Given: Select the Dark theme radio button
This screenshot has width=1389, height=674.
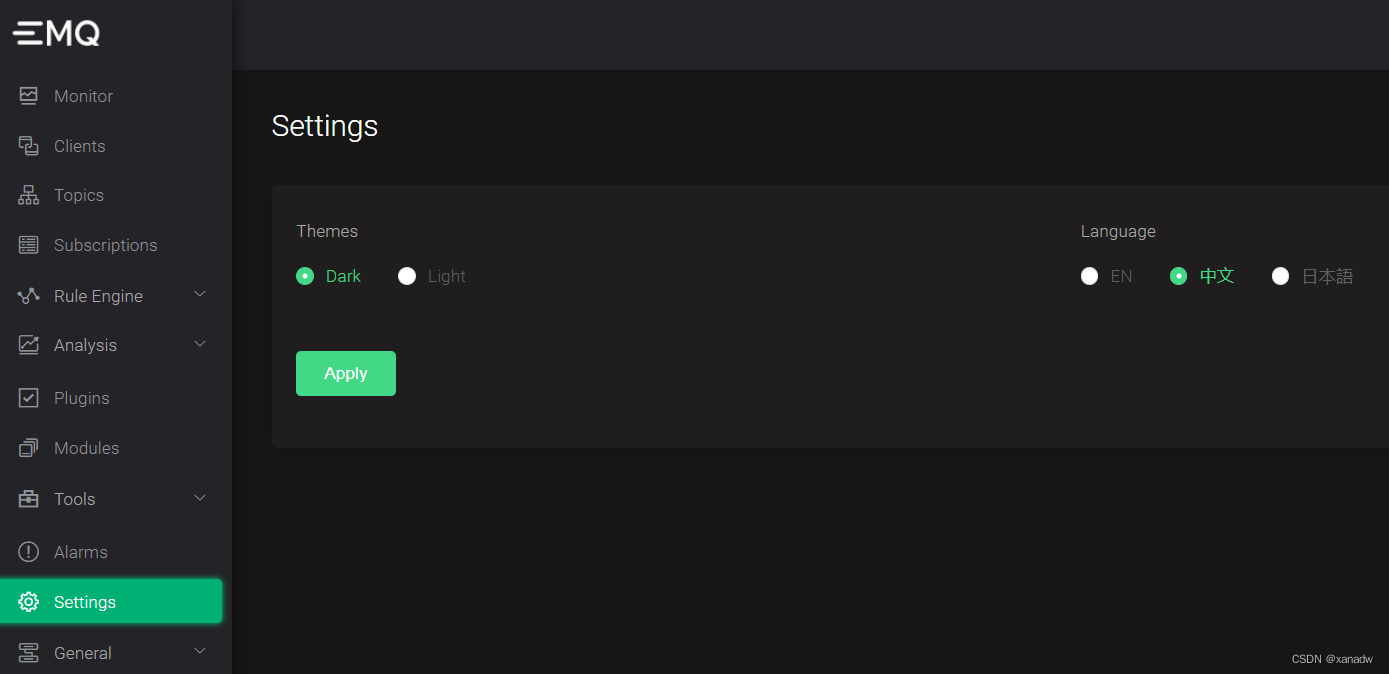Looking at the screenshot, I should tap(305, 276).
